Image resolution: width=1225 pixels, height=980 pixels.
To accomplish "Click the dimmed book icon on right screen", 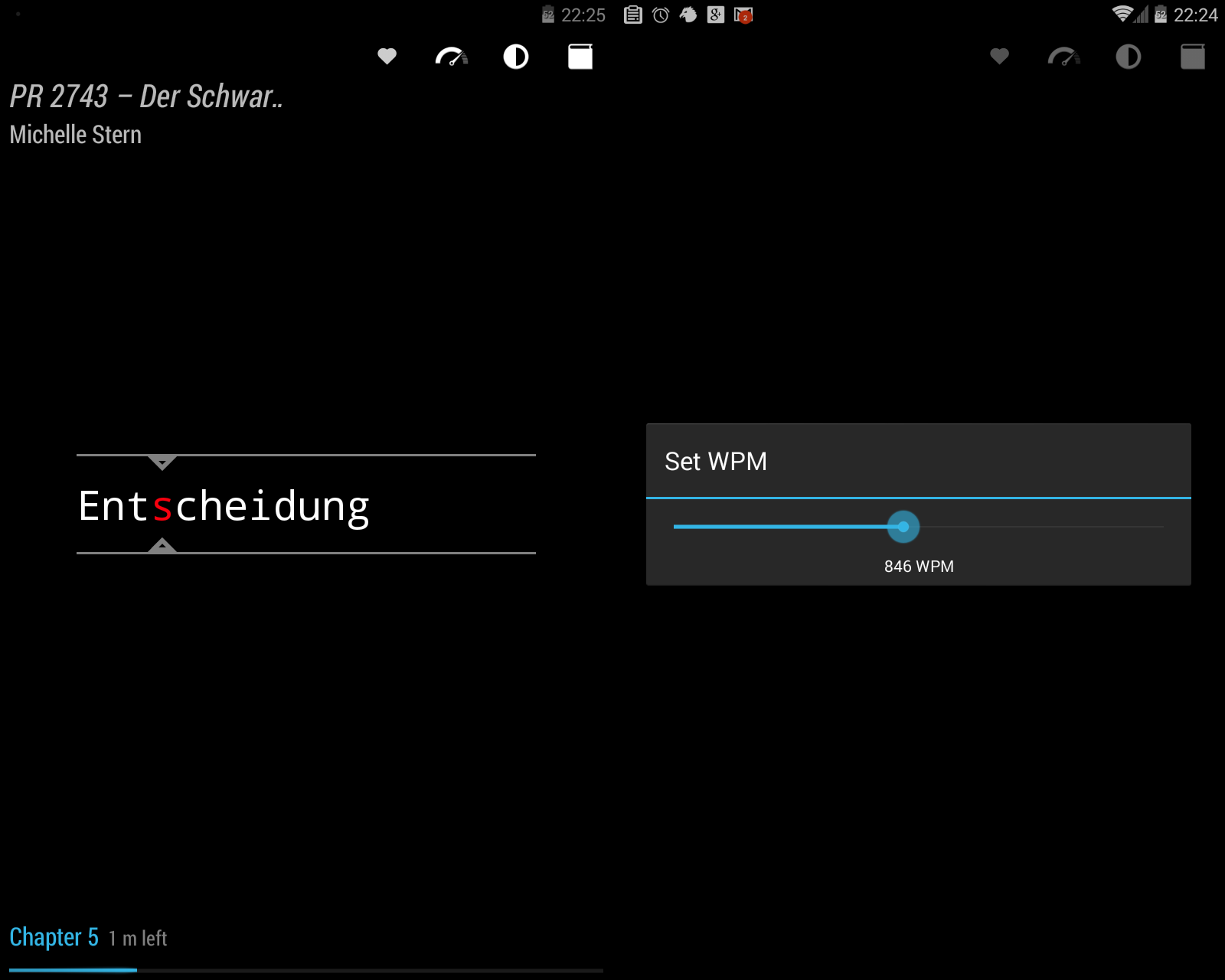I will coord(1192,57).
